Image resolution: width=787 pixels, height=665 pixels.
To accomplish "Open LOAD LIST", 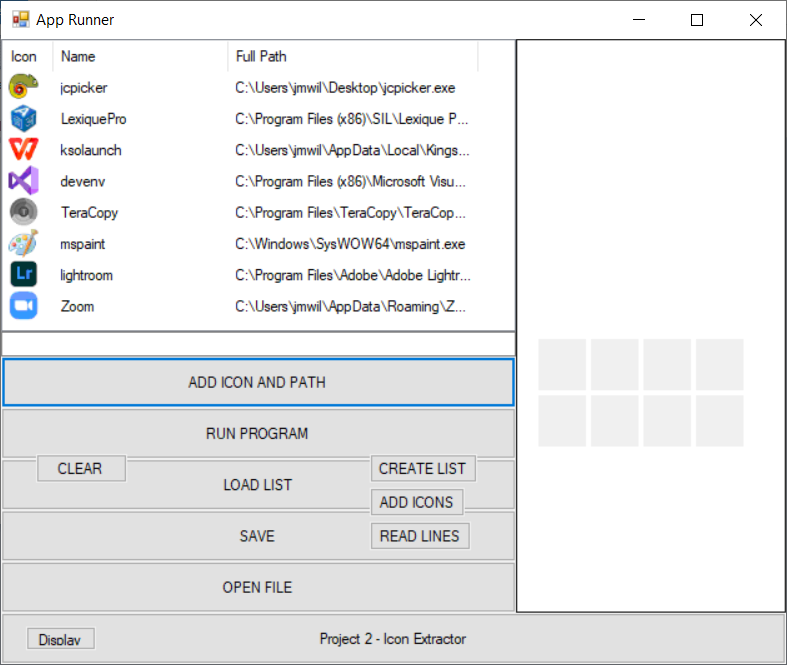I will pyautogui.click(x=257, y=485).
